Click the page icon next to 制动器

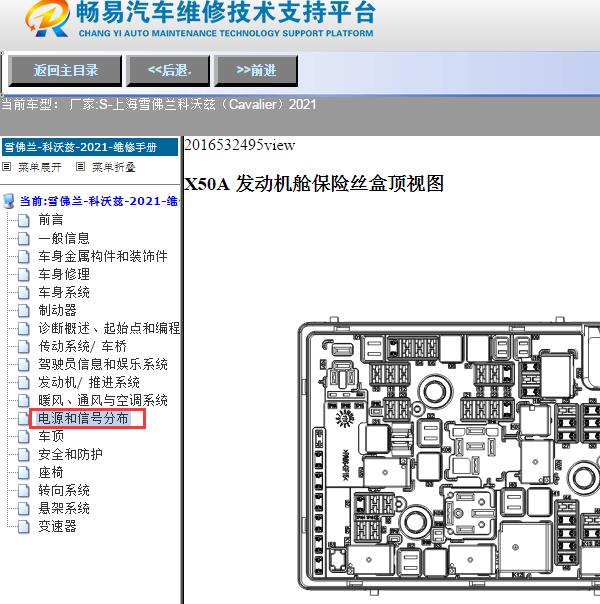pos(24,310)
